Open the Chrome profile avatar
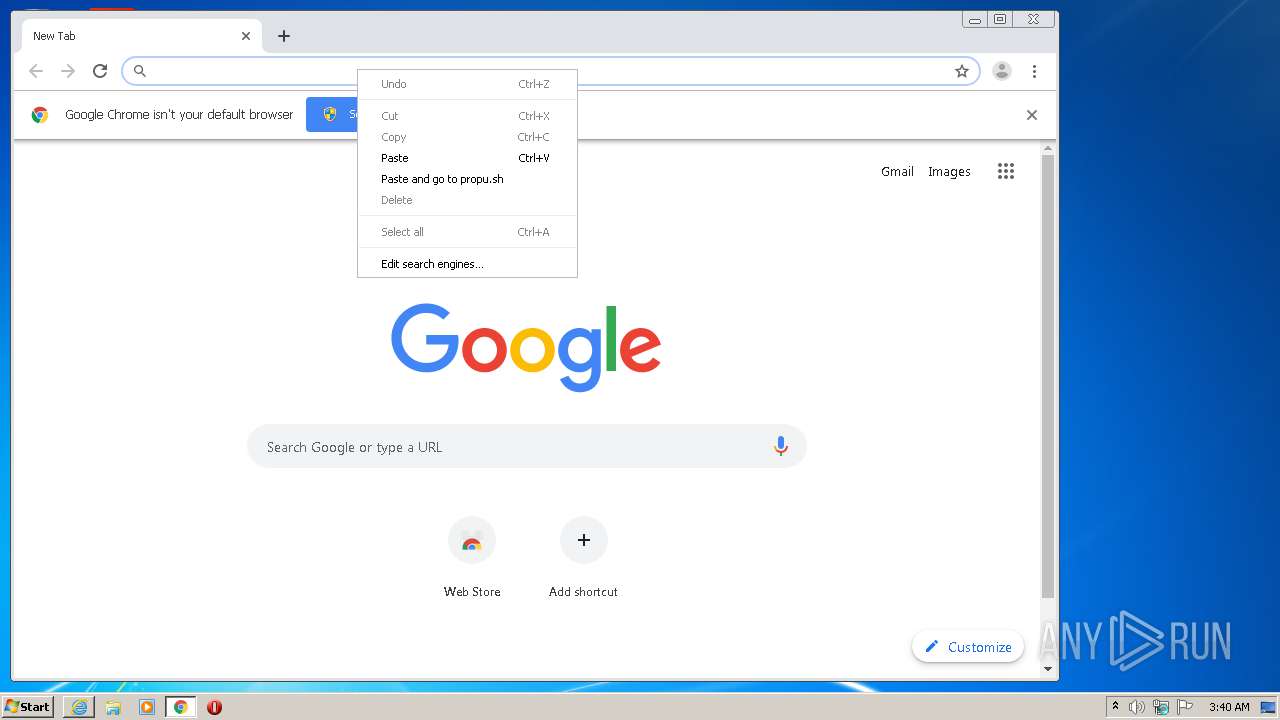 (1002, 71)
